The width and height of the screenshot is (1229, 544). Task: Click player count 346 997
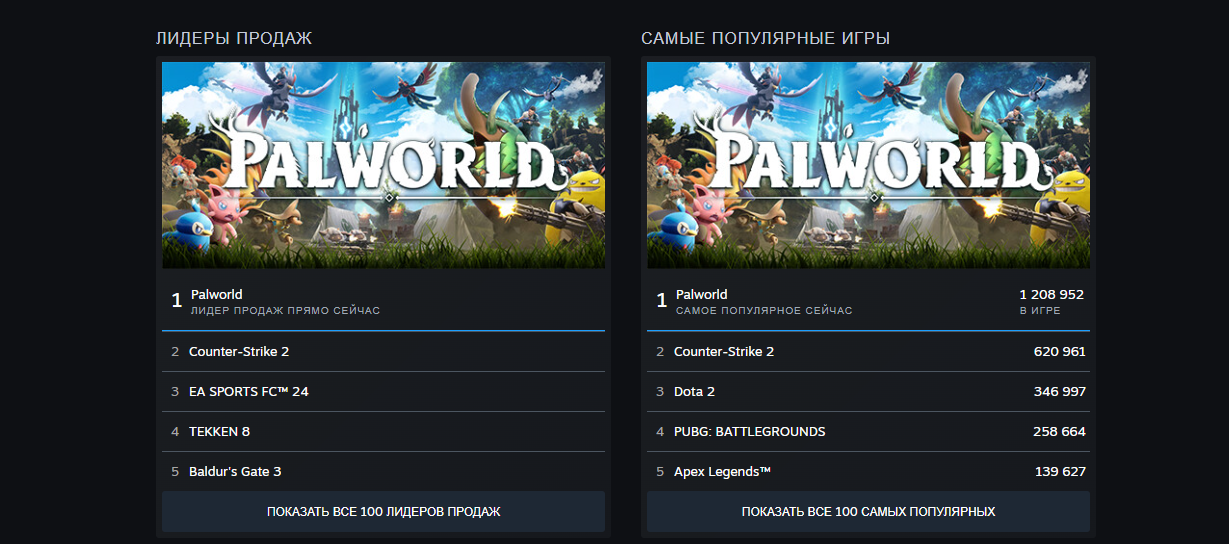[x=1060, y=392]
